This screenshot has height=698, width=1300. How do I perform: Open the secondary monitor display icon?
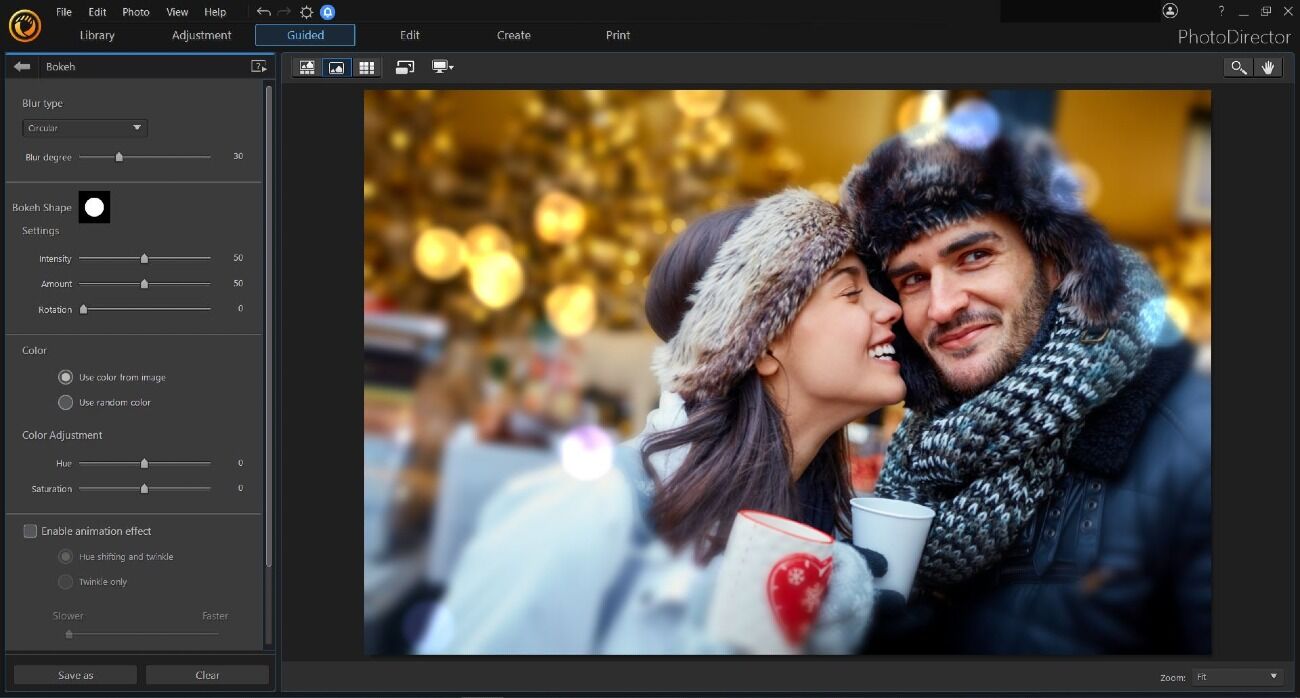(440, 66)
